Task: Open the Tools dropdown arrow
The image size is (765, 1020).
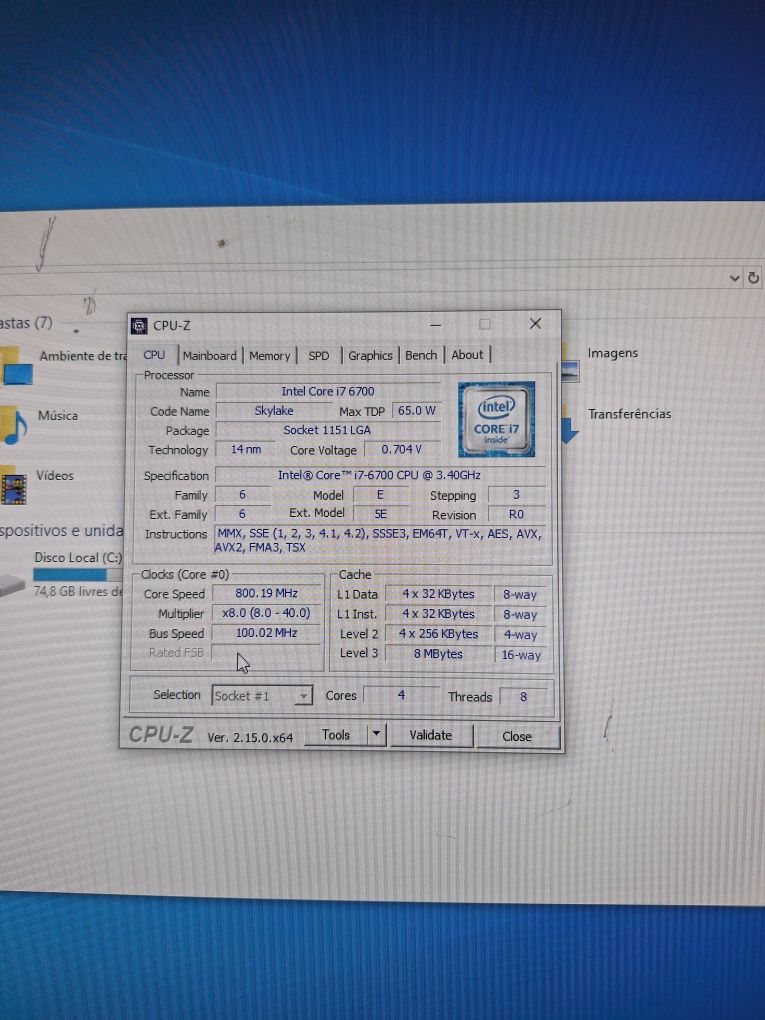Action: (377, 734)
